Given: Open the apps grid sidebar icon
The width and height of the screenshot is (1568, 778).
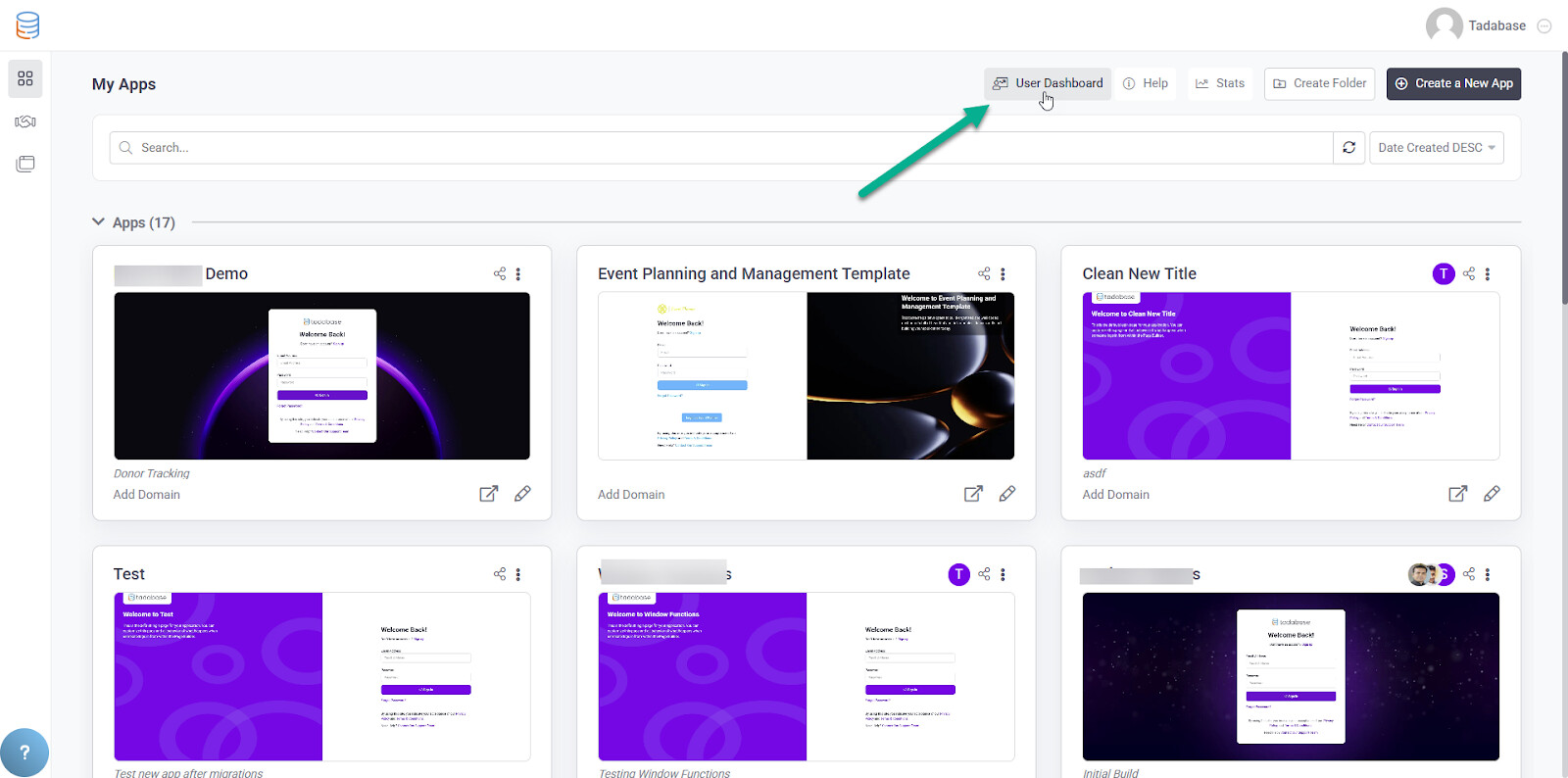Looking at the screenshot, I should [25, 78].
